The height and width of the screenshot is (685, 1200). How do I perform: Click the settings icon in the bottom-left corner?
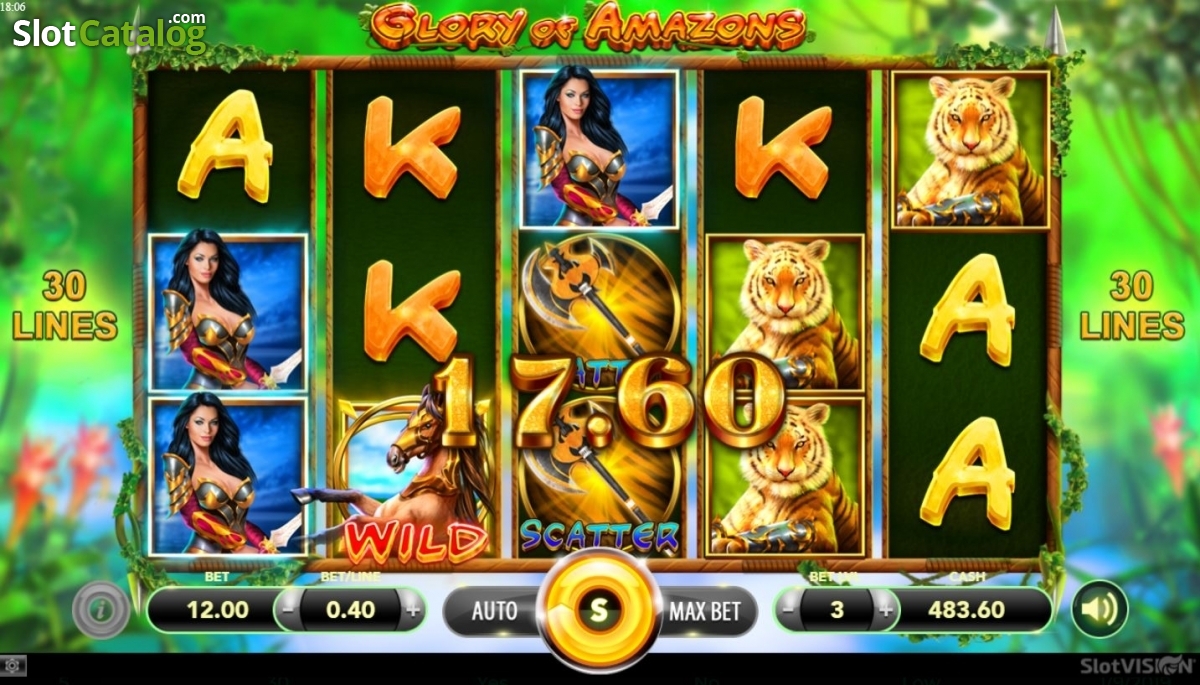click(13, 664)
